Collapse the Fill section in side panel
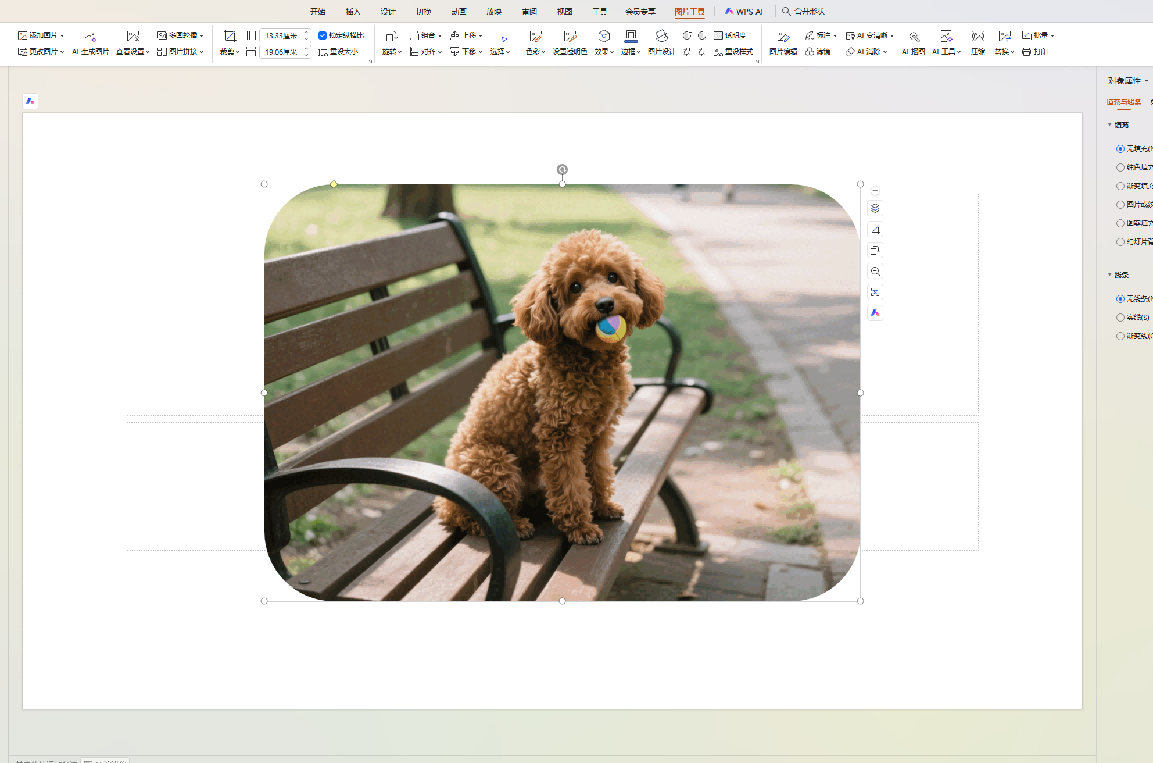1153x763 pixels. [1110, 125]
